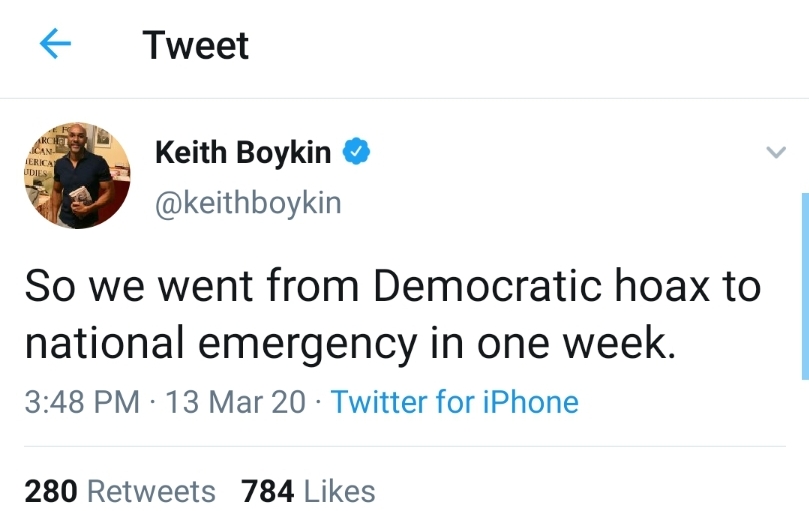Viewport: 809px width, 511px height.
Task: Click "national emergency" in the tweet text
Action: pyautogui.click(x=220, y=343)
